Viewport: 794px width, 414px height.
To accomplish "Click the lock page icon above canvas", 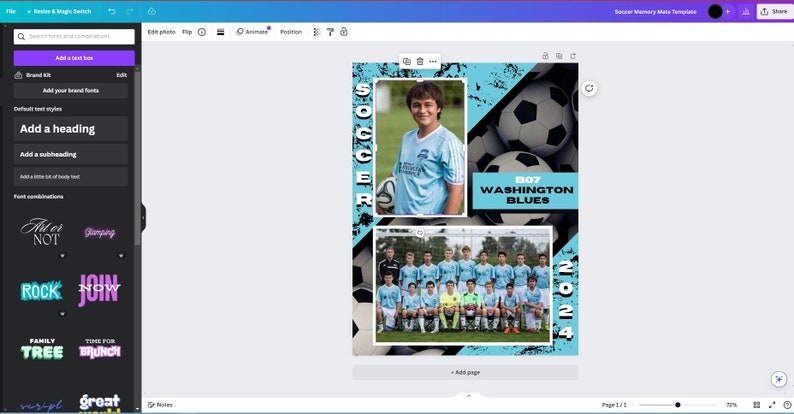I will coord(545,56).
